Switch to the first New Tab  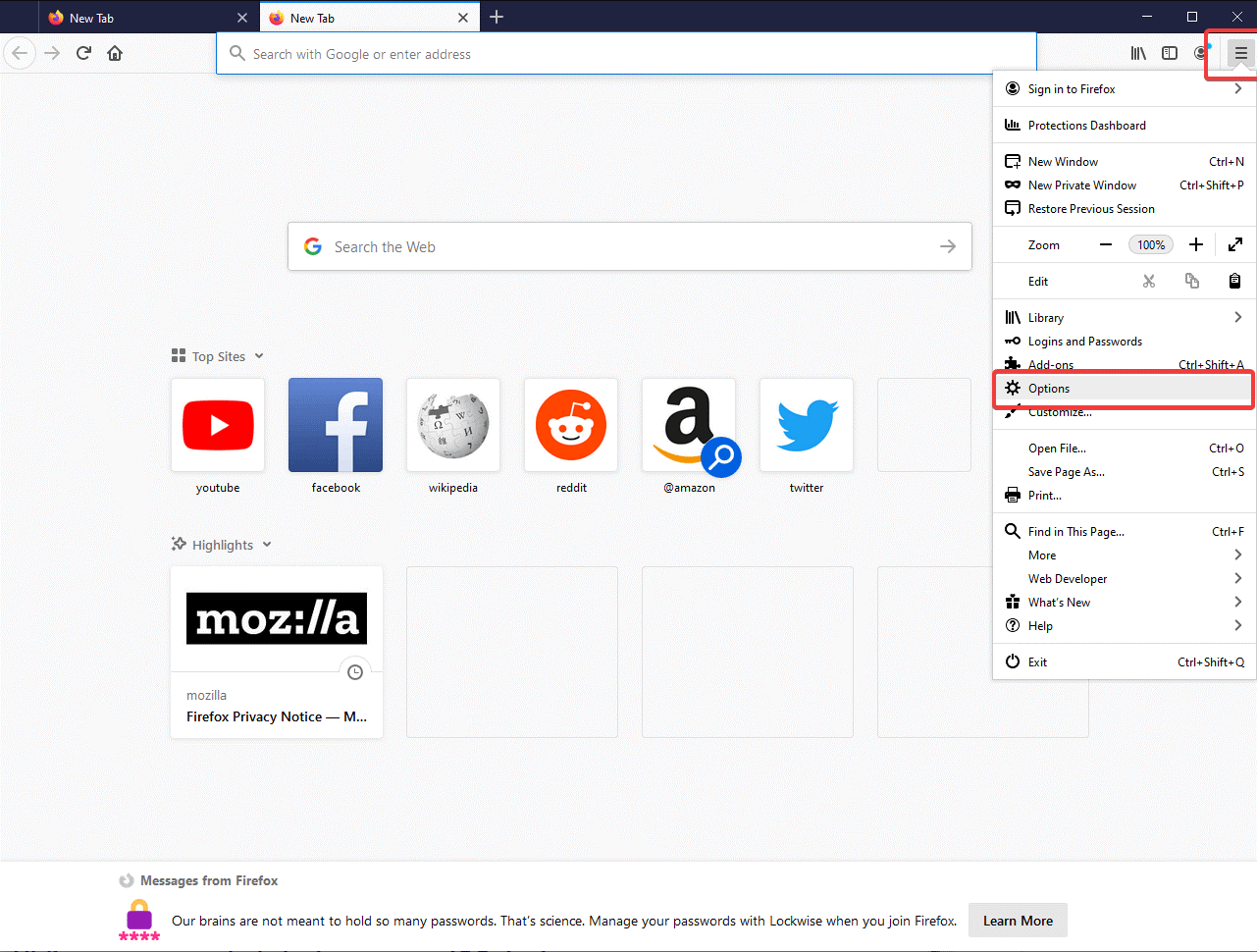tap(137, 18)
